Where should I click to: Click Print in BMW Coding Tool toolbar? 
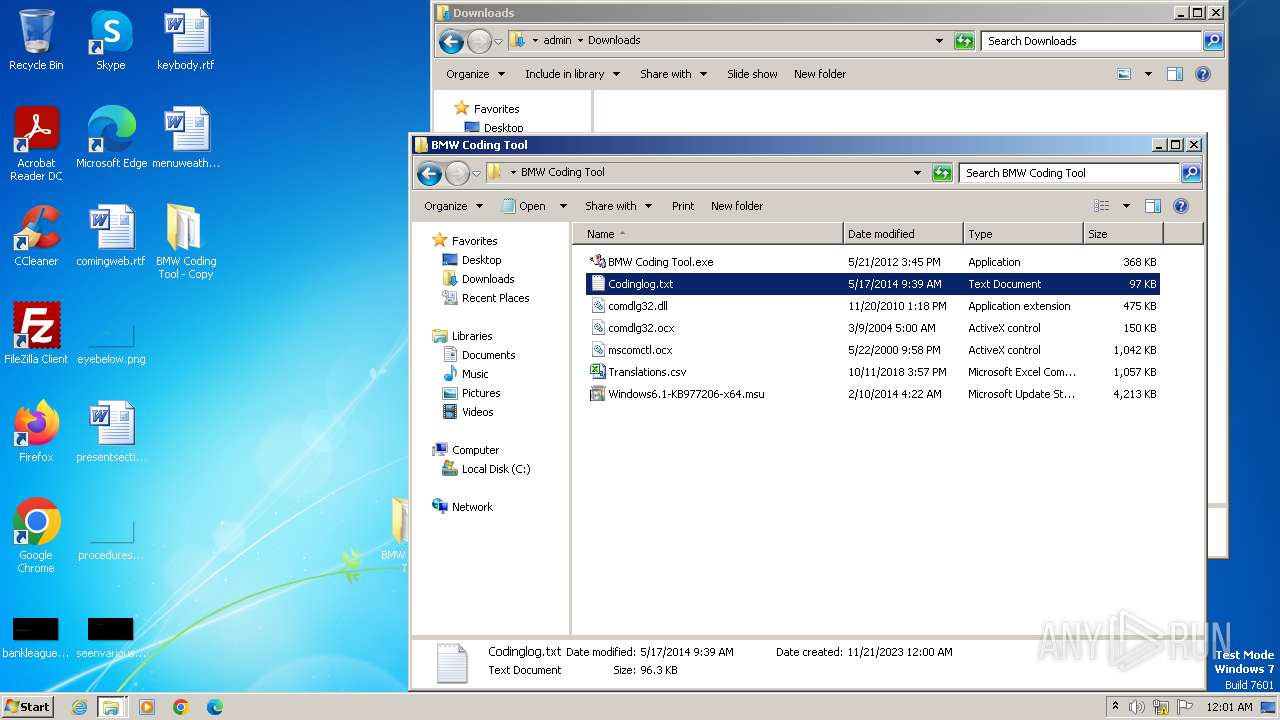click(683, 206)
